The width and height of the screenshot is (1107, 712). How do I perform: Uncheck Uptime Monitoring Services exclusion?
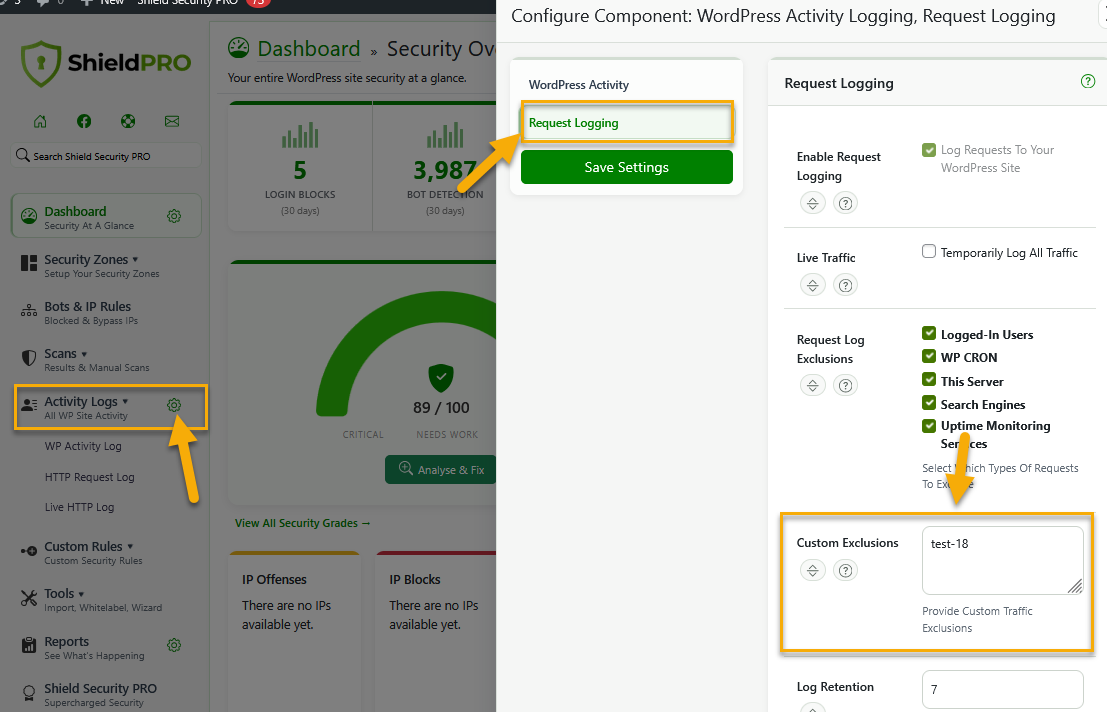pos(929,426)
